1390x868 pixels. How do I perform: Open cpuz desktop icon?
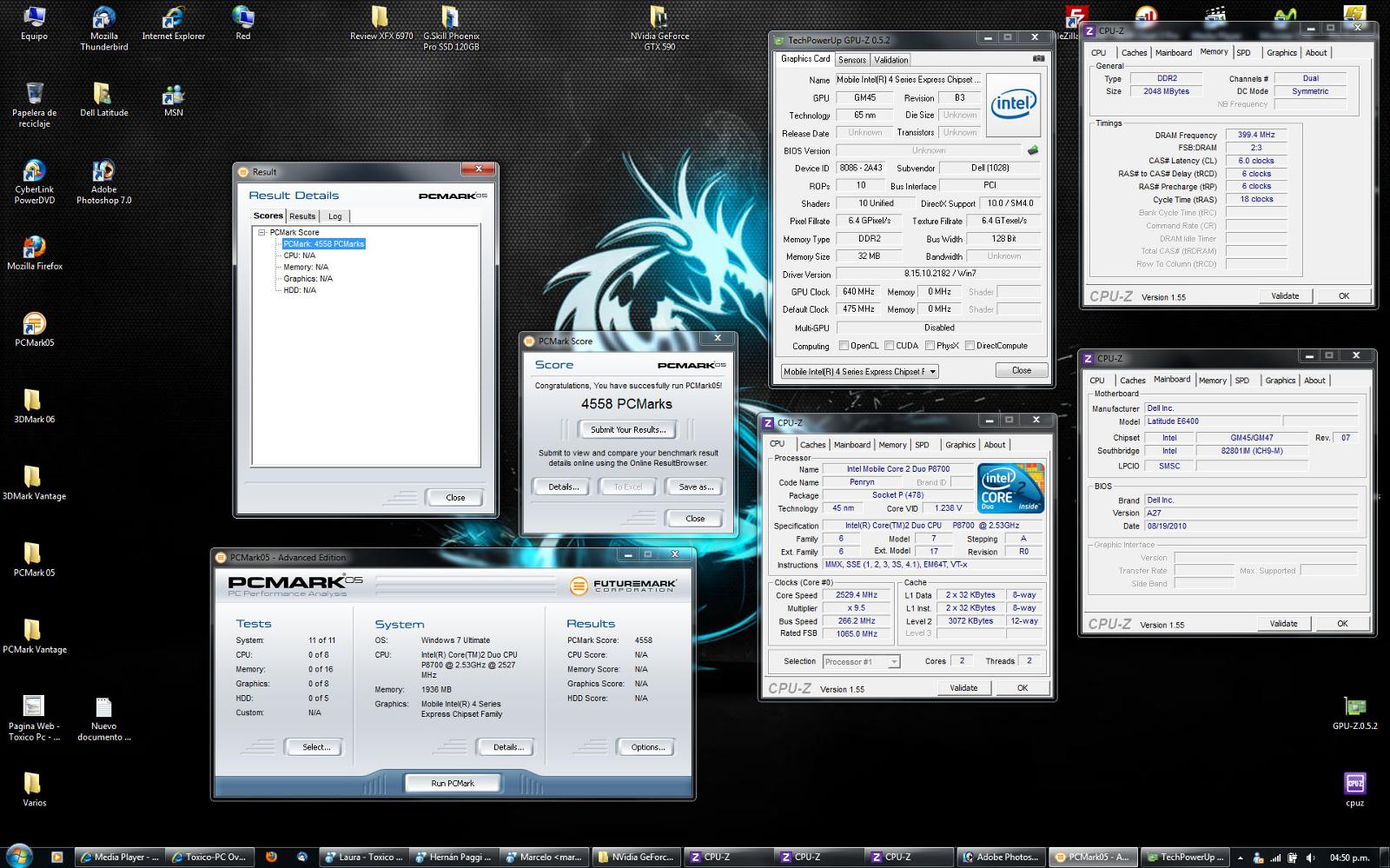(x=1354, y=788)
